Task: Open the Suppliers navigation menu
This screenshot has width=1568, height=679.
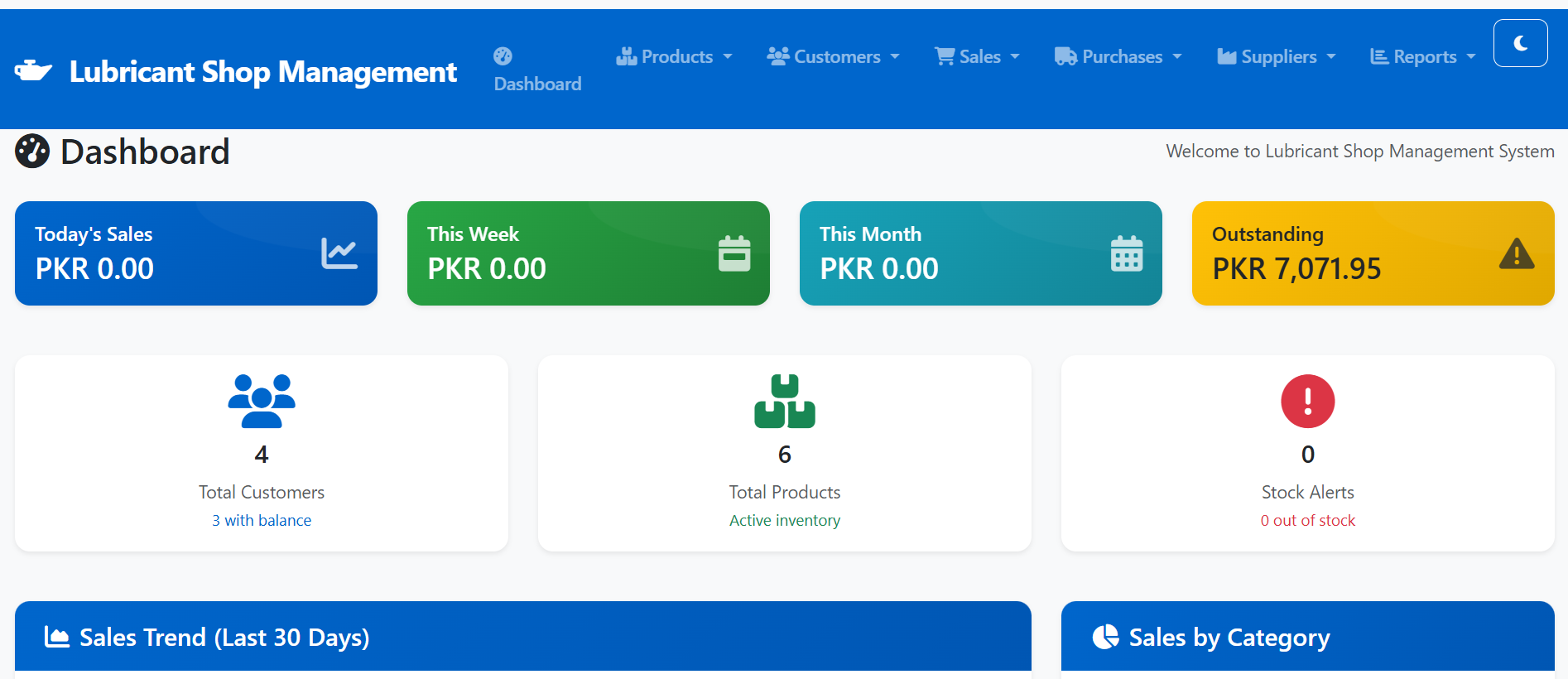Action: (x=1277, y=56)
